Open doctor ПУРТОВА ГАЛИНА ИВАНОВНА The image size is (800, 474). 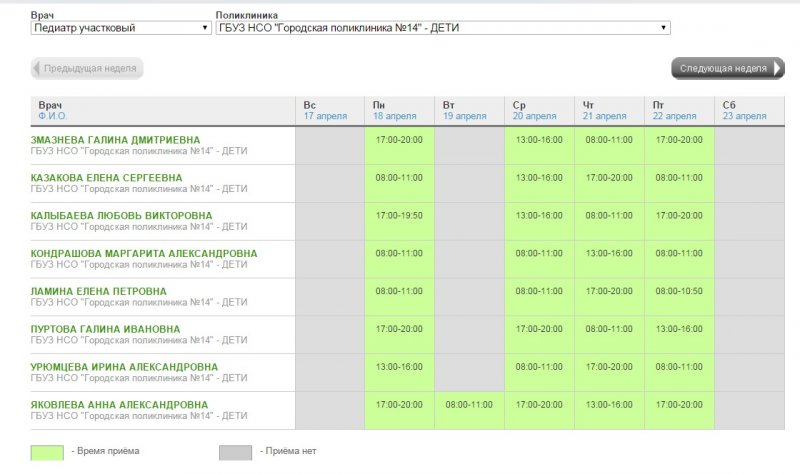tap(105, 329)
